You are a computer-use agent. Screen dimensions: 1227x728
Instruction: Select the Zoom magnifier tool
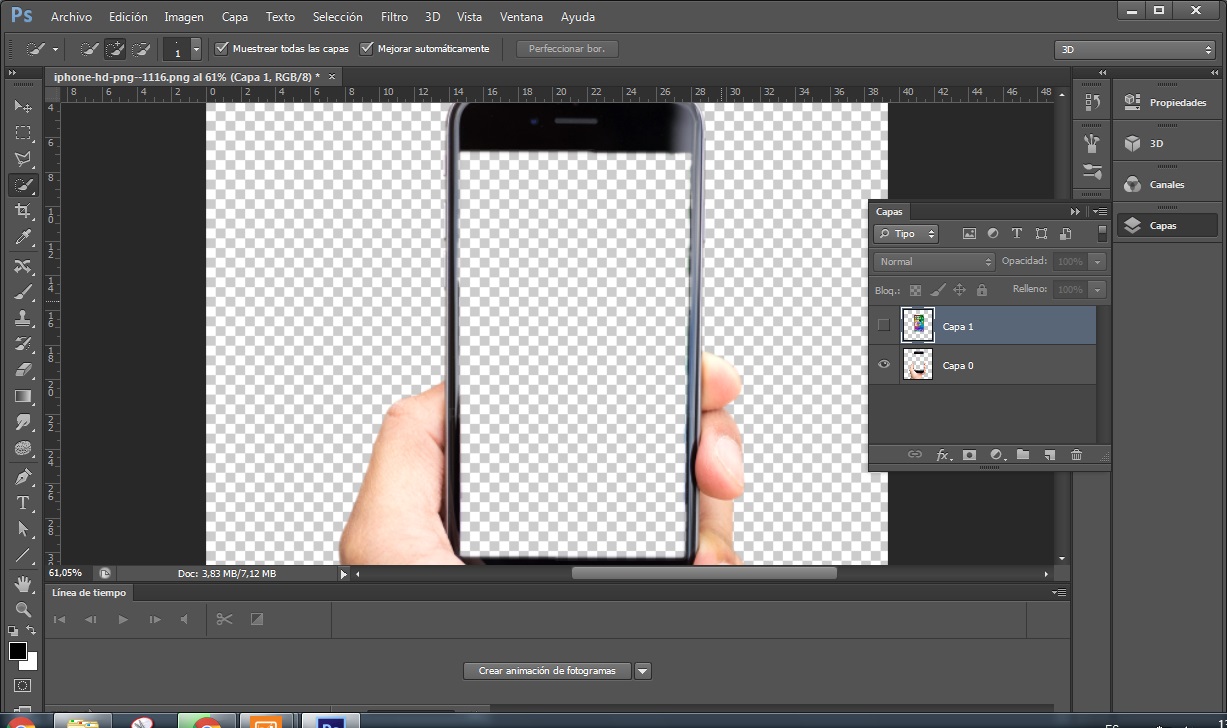point(23,609)
